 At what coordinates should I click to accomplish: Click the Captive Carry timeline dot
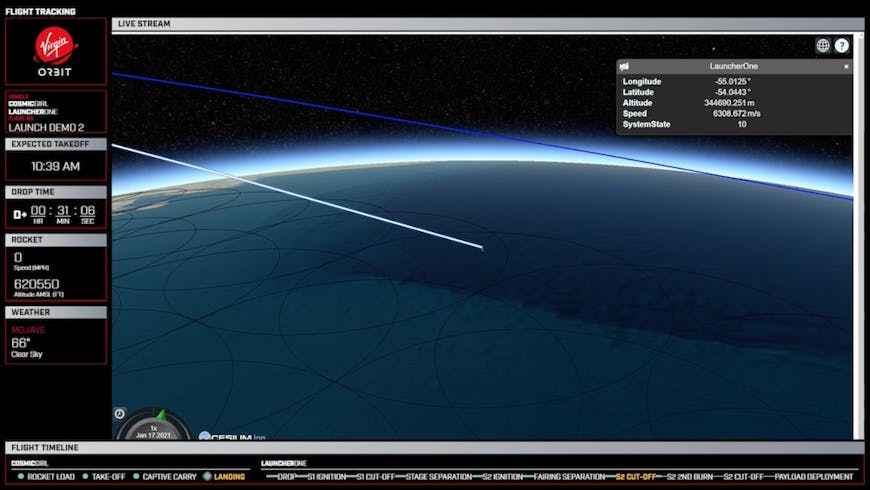(136, 476)
